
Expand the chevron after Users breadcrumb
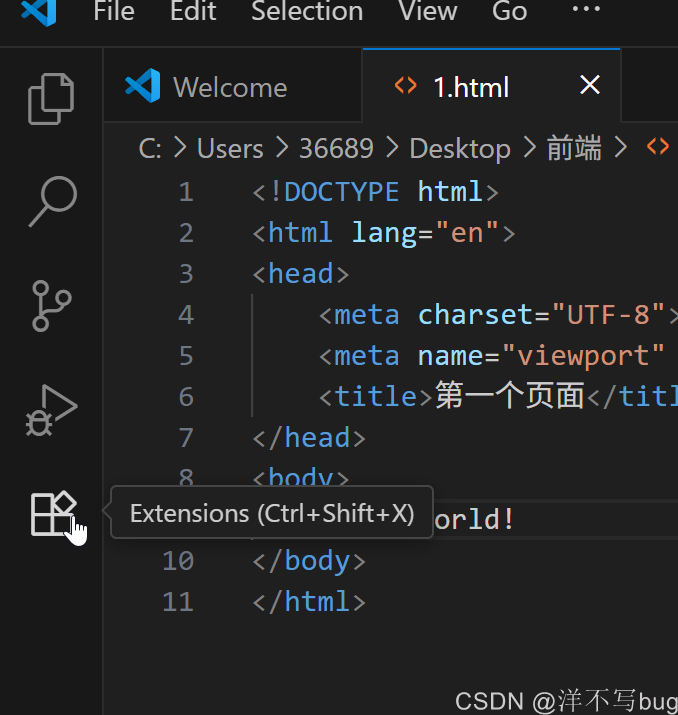pyautogui.click(x=282, y=148)
